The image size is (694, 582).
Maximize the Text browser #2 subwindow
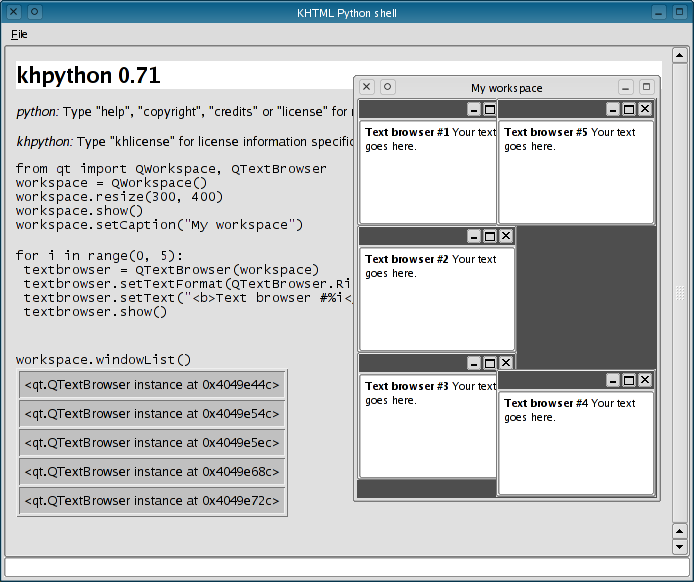490,236
